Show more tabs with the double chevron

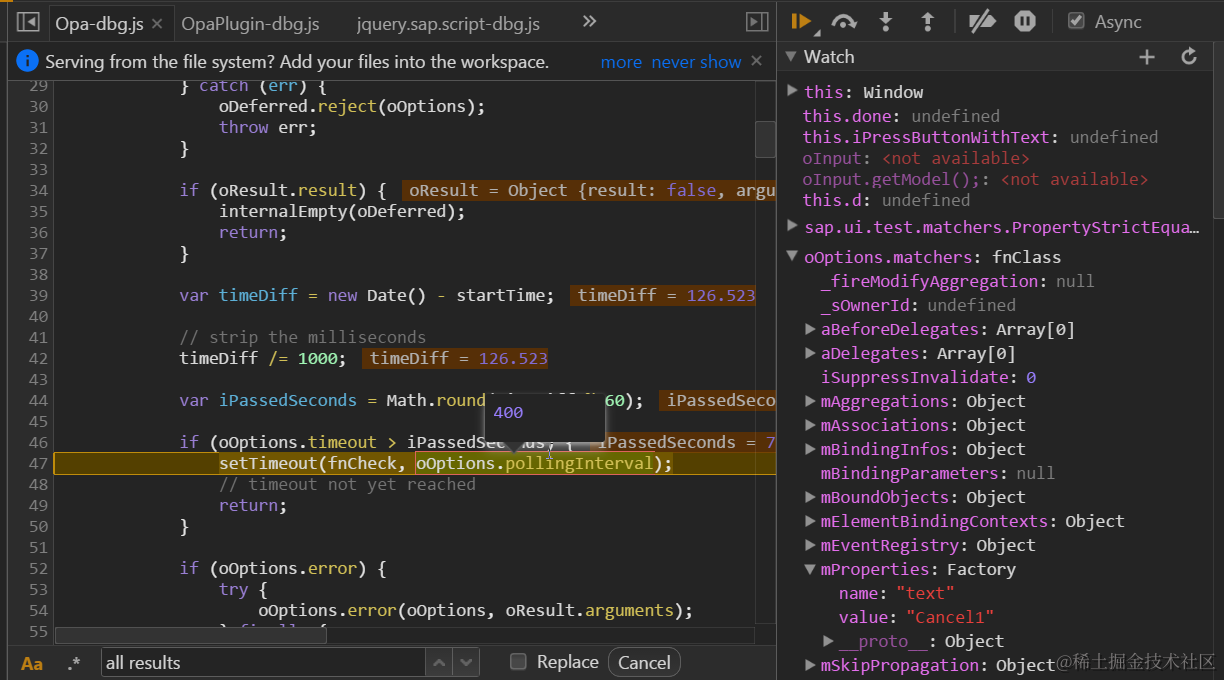tap(590, 21)
